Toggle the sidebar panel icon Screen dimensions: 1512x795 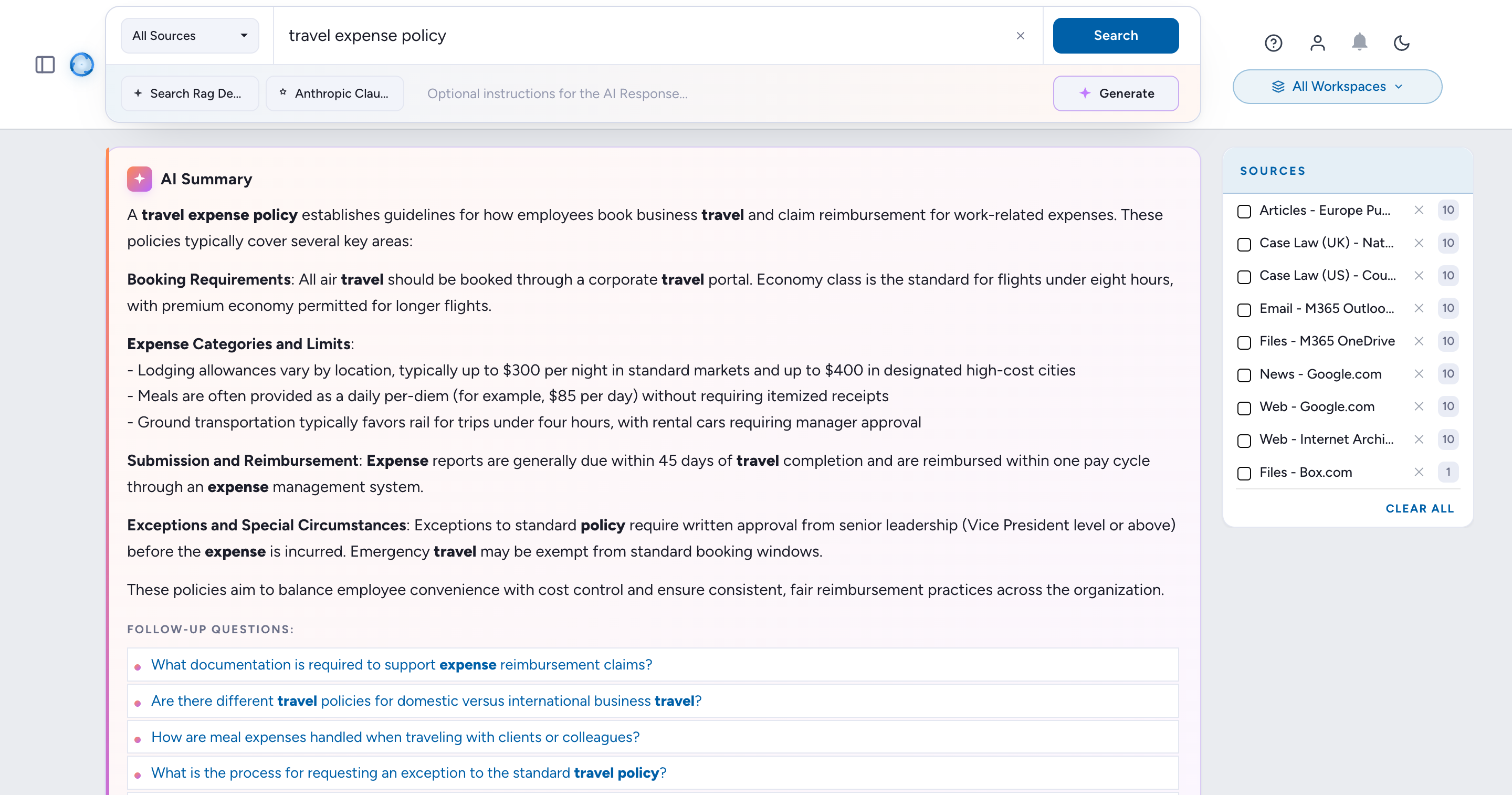(45, 65)
